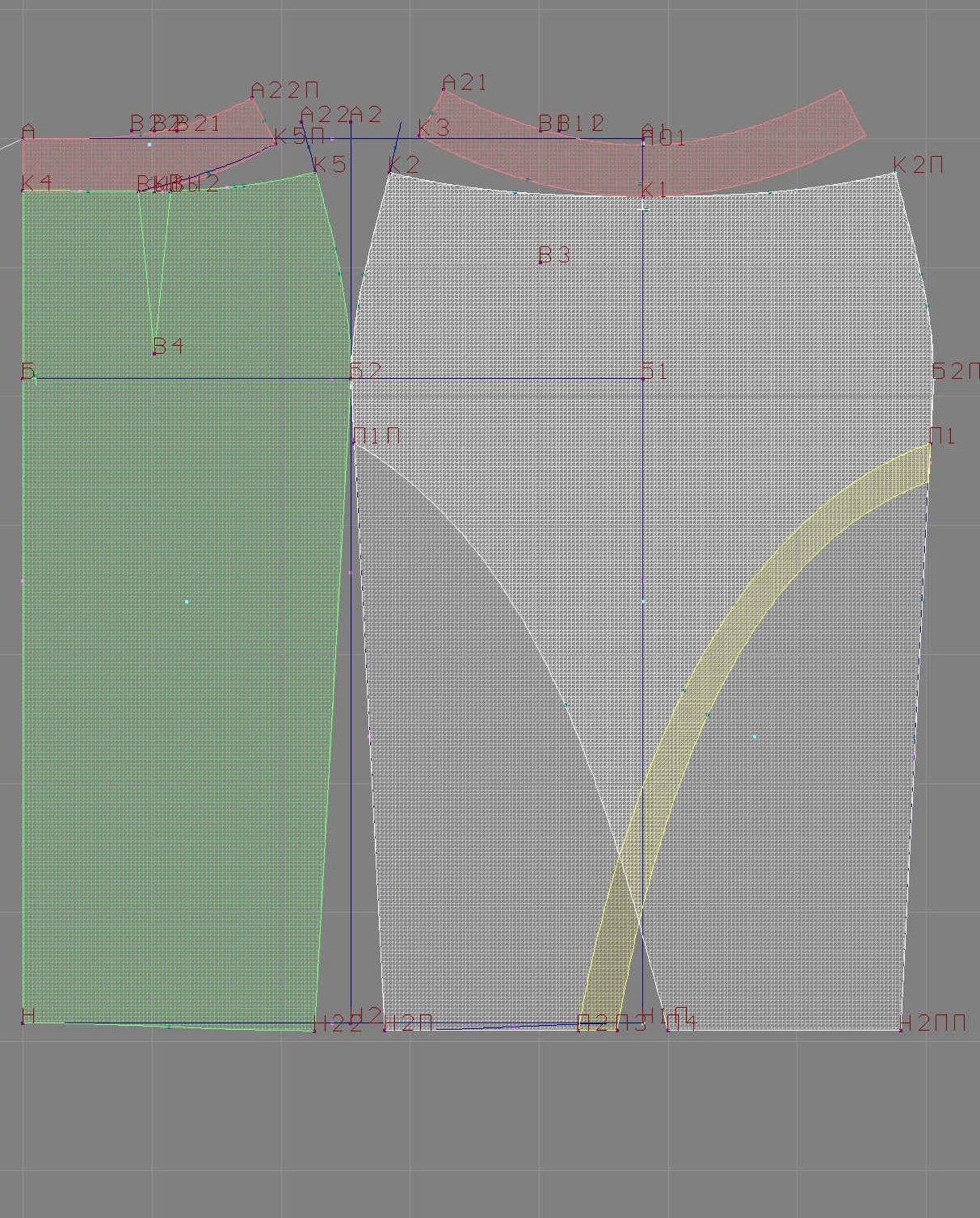Click point Б1 on the center vertical line
This screenshot has height=1218, width=980.
(643, 378)
